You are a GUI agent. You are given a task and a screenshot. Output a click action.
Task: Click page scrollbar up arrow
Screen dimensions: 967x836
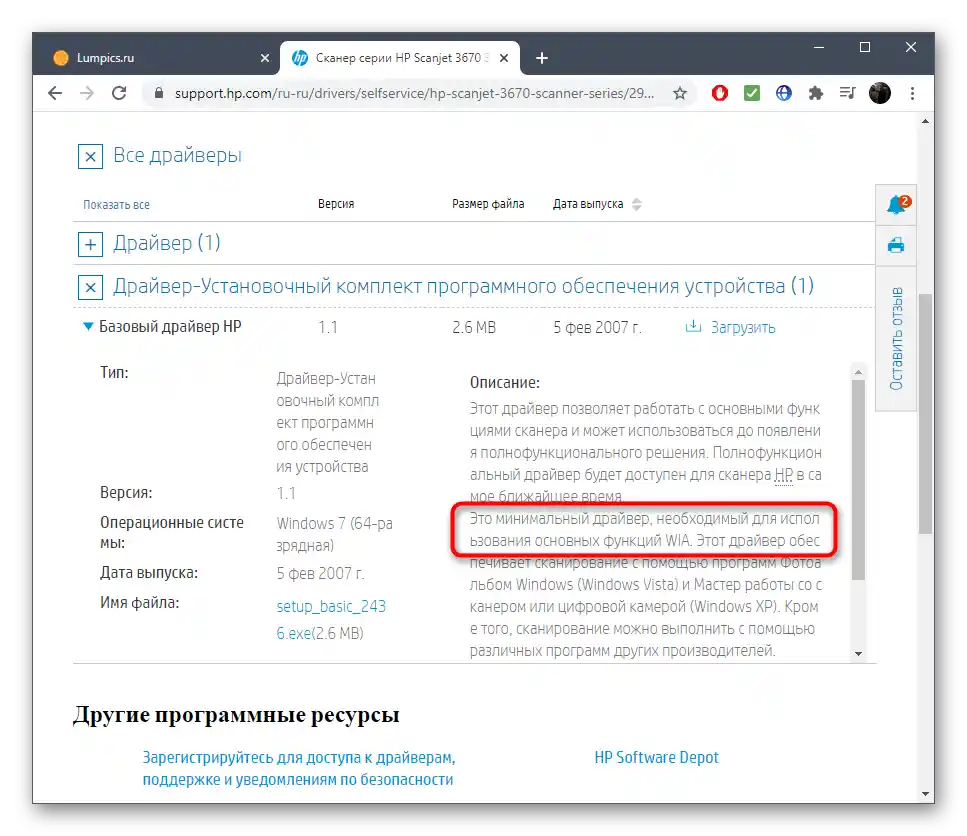[925, 121]
